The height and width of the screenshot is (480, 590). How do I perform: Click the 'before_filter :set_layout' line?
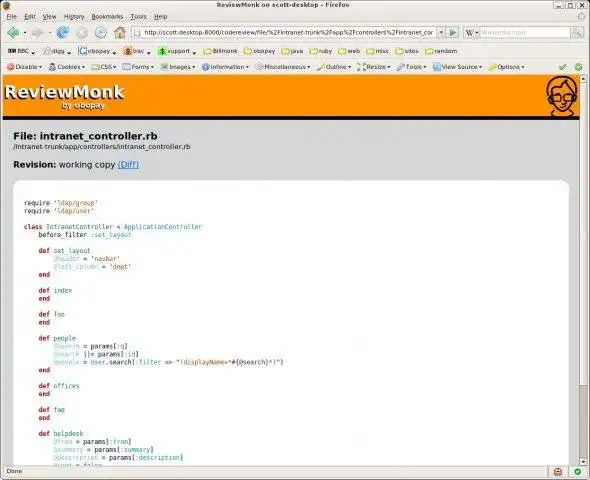pos(85,235)
